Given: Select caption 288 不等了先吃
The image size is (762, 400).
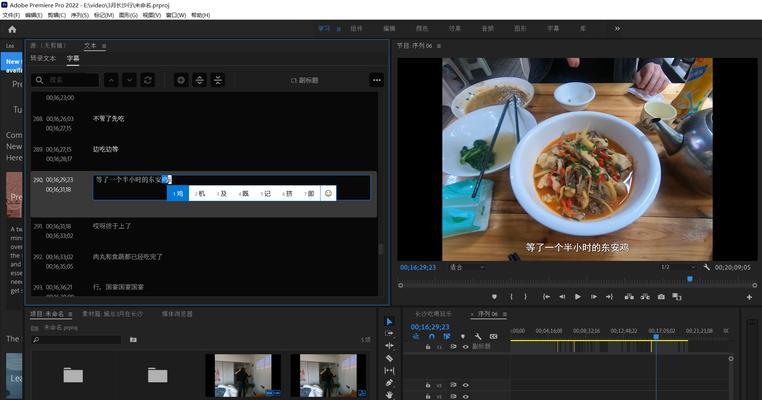Looking at the screenshot, I should tap(108, 119).
